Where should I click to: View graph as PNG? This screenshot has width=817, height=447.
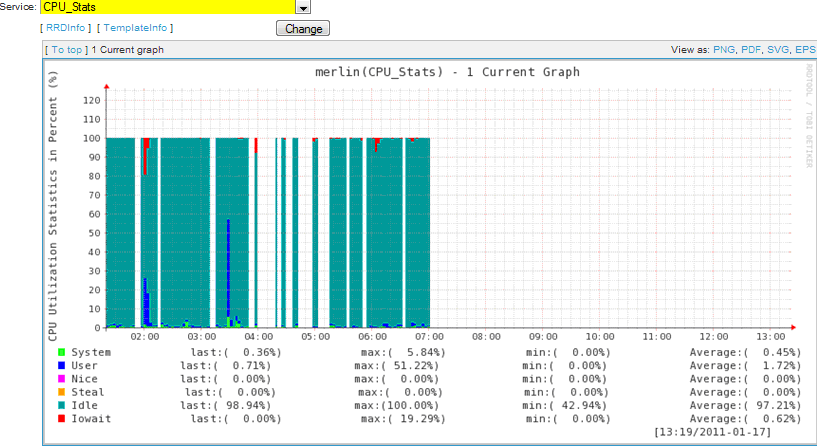click(x=723, y=49)
